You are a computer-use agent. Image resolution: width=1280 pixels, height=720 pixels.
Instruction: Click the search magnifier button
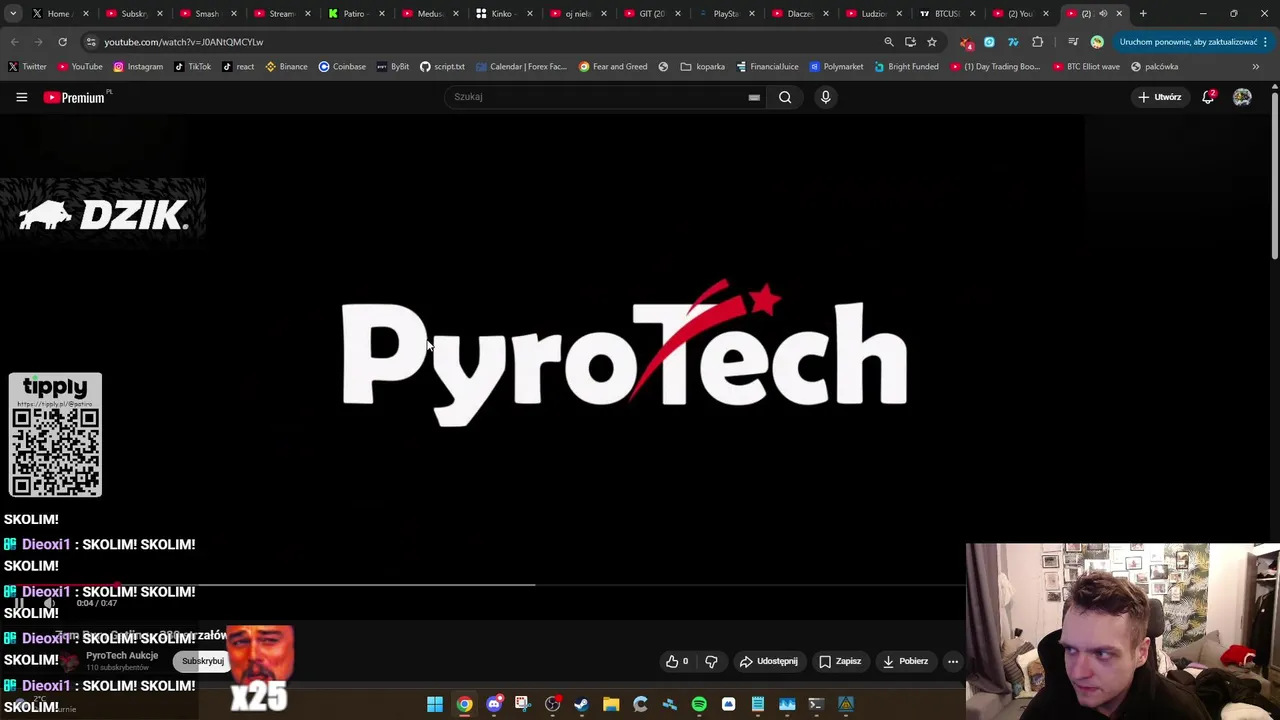click(785, 97)
